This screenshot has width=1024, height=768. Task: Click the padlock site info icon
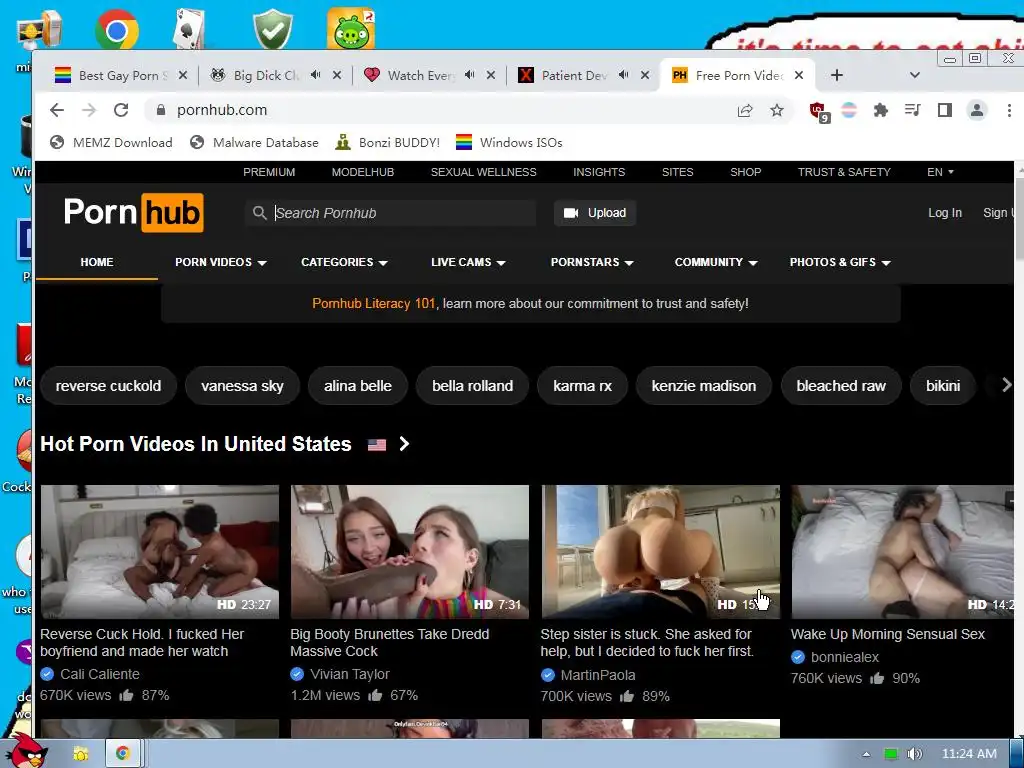pyautogui.click(x=161, y=110)
